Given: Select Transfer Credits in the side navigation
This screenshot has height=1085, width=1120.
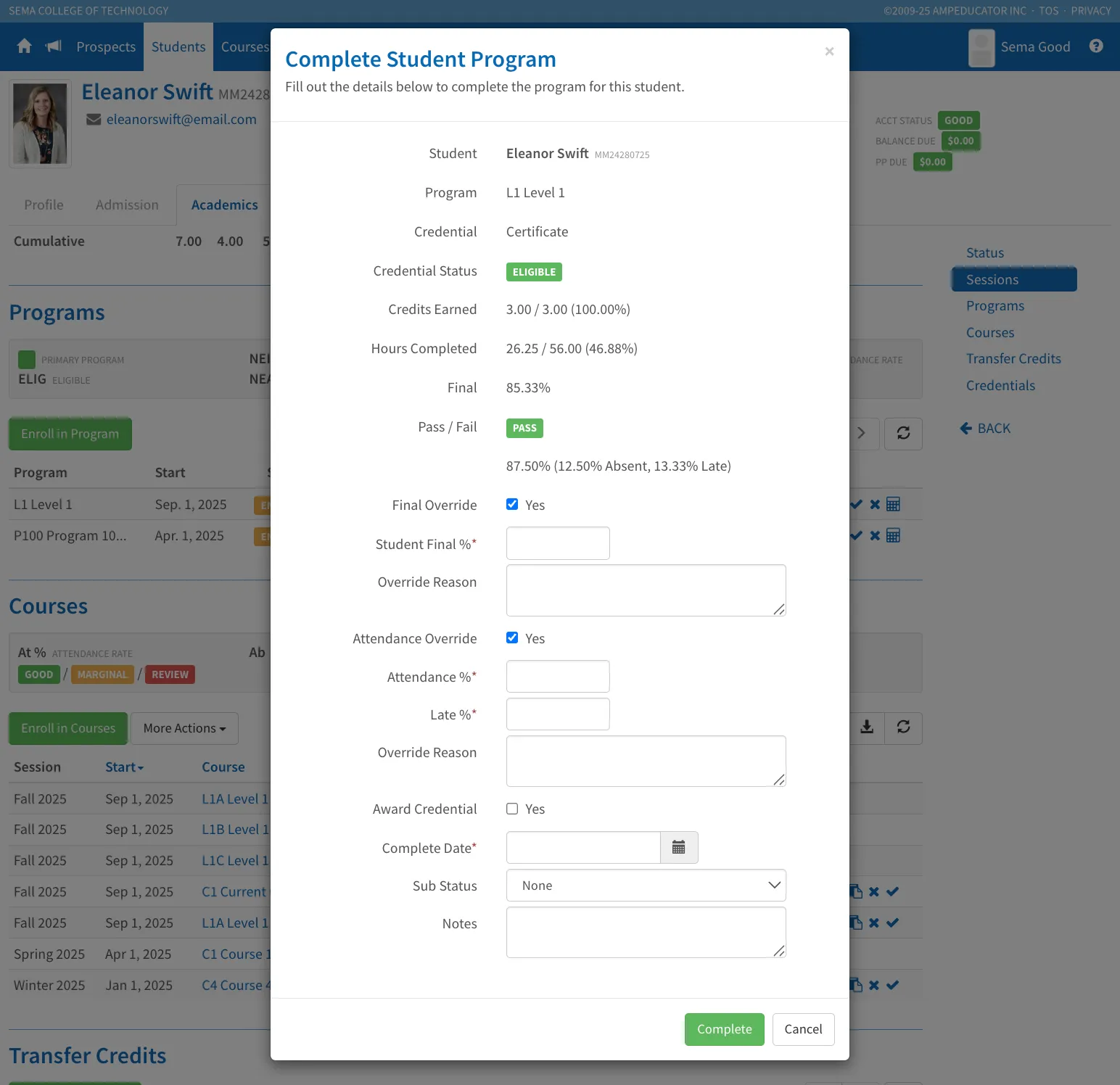Looking at the screenshot, I should (1013, 359).
